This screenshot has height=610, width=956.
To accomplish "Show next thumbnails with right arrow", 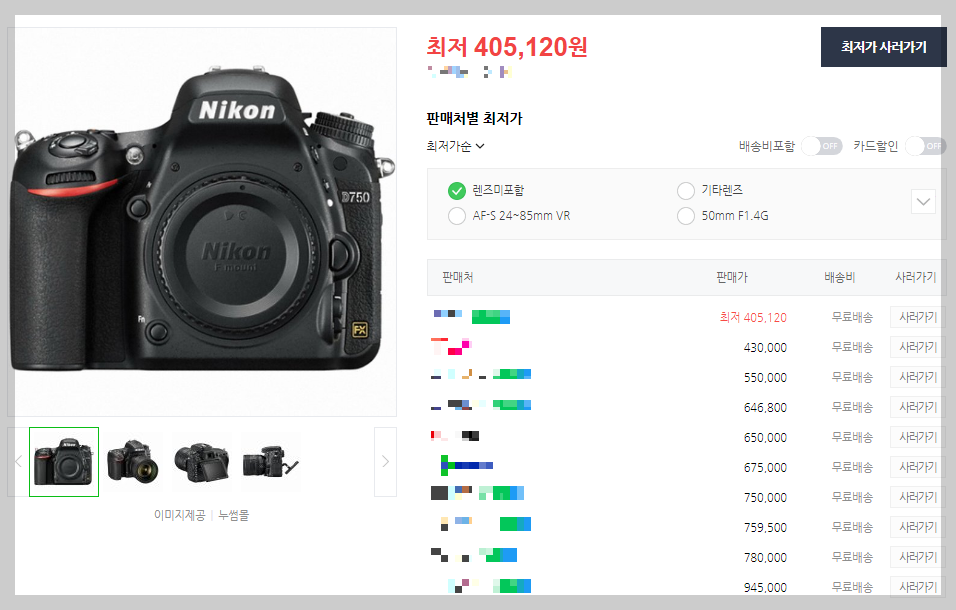I will [x=385, y=462].
